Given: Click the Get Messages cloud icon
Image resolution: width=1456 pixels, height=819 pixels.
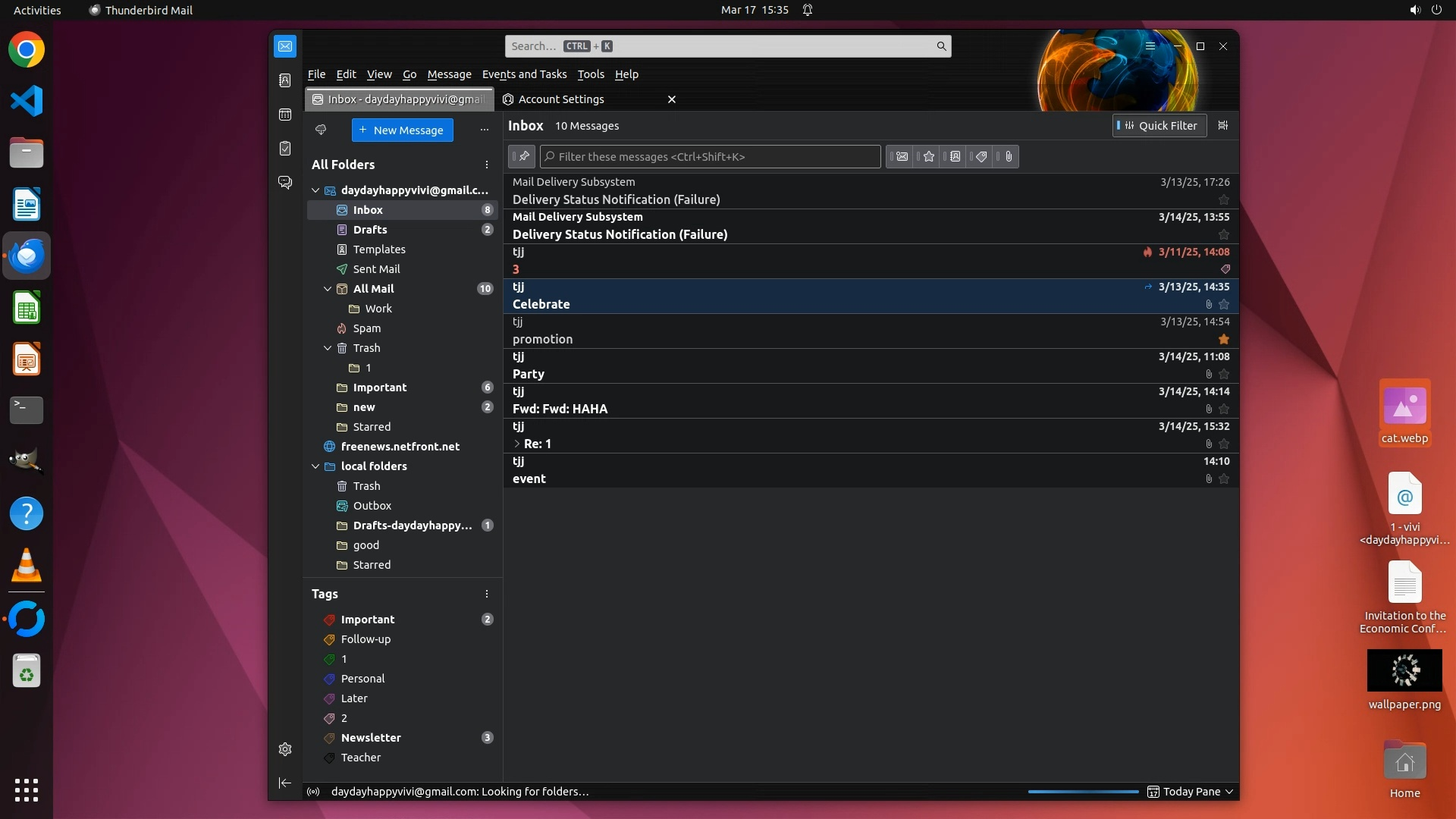Looking at the screenshot, I should click(x=321, y=130).
